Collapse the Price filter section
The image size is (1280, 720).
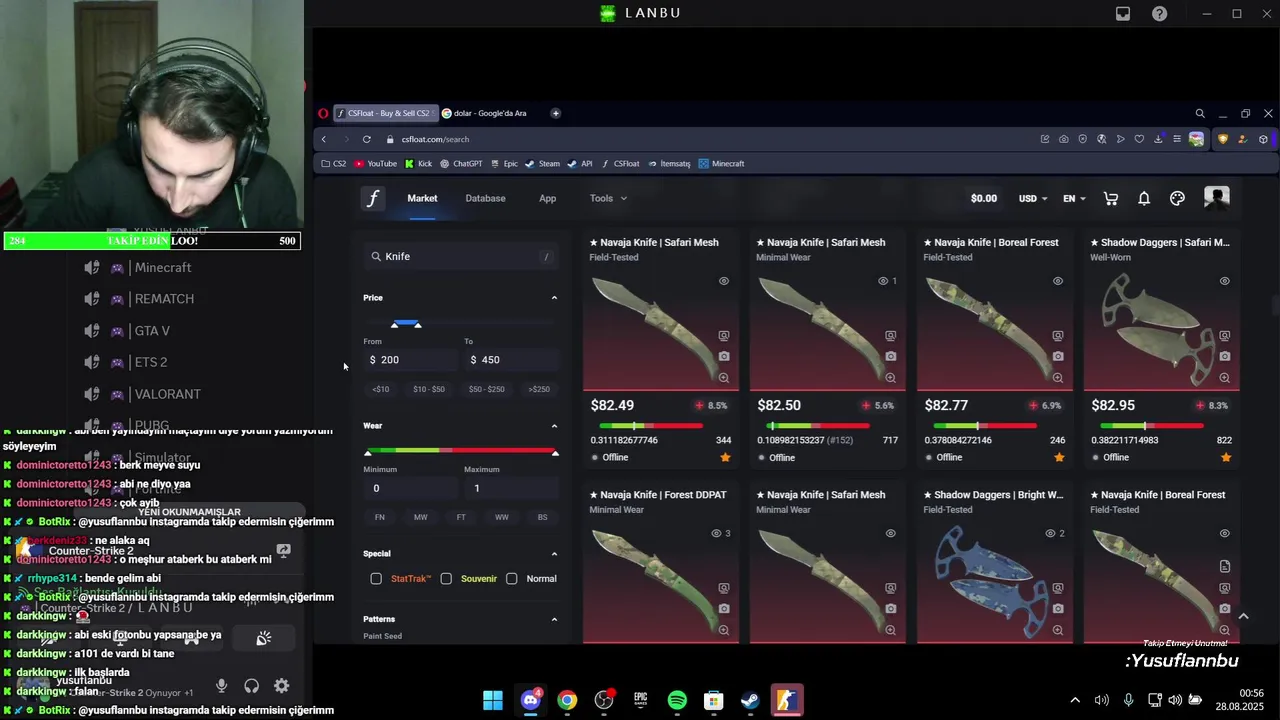[554, 298]
